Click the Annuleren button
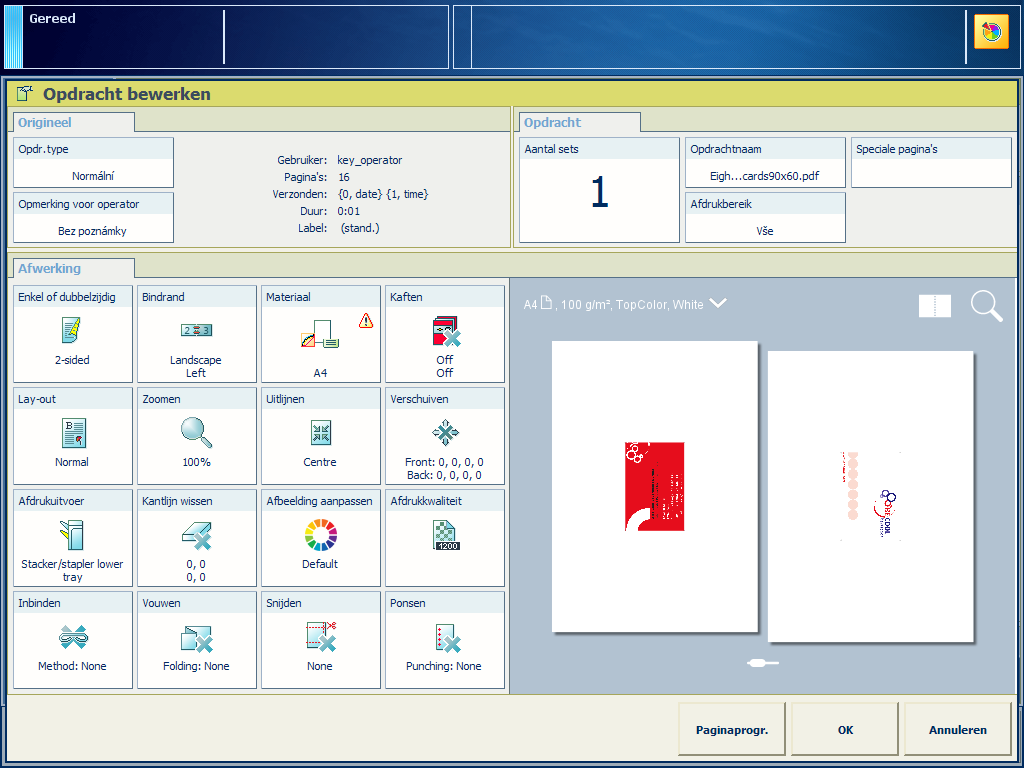The height and width of the screenshot is (768, 1024). coord(957,730)
